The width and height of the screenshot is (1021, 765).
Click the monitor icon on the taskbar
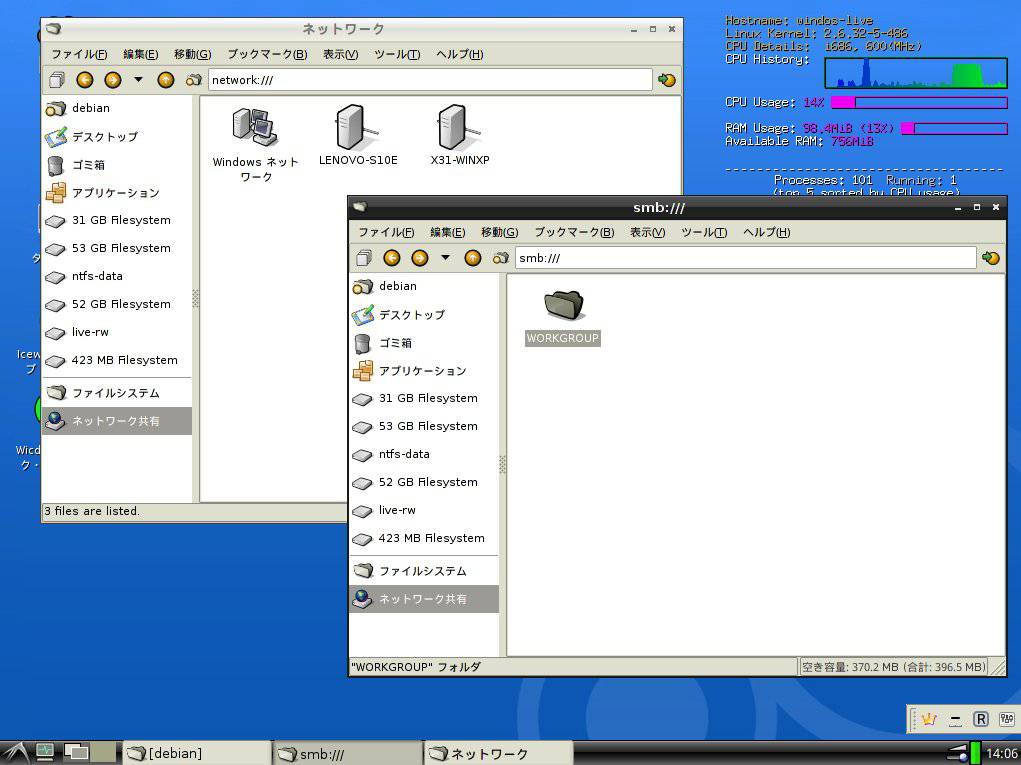(45, 752)
